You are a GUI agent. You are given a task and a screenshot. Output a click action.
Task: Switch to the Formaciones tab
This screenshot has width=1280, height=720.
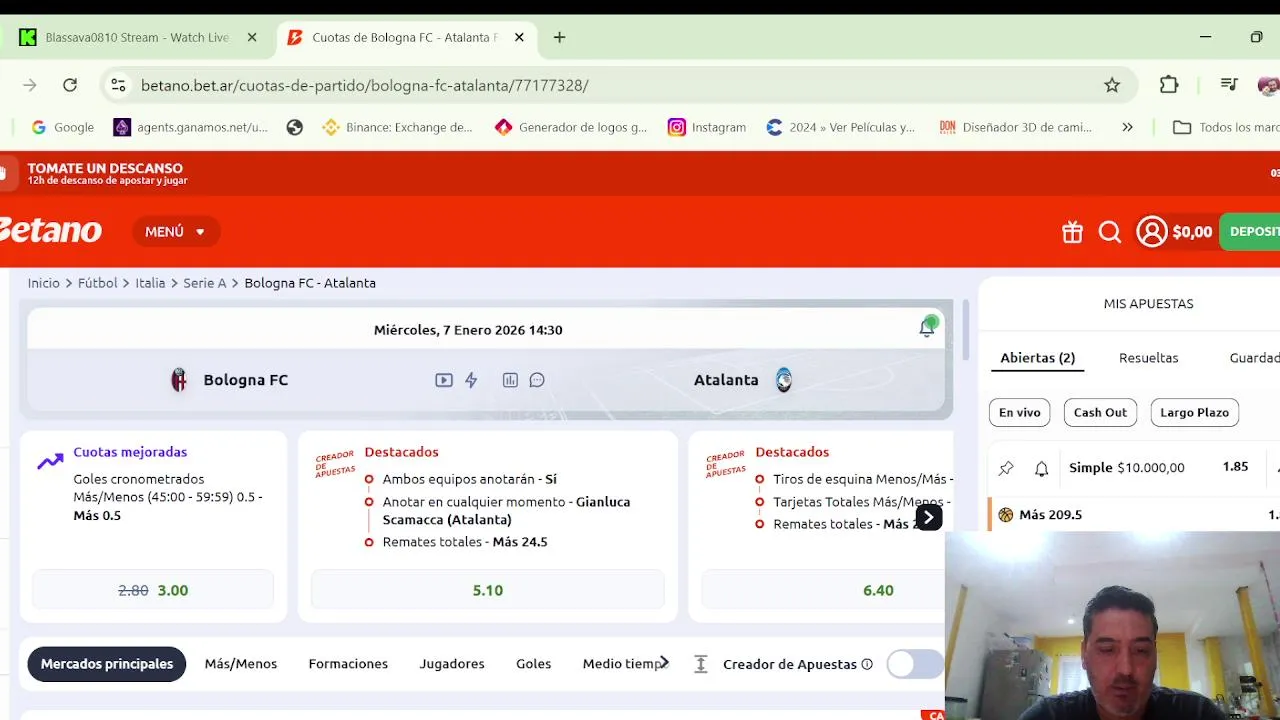pos(348,664)
